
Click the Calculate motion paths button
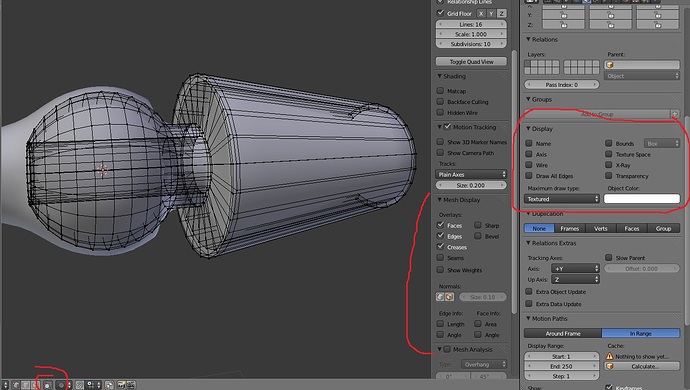(x=642, y=366)
